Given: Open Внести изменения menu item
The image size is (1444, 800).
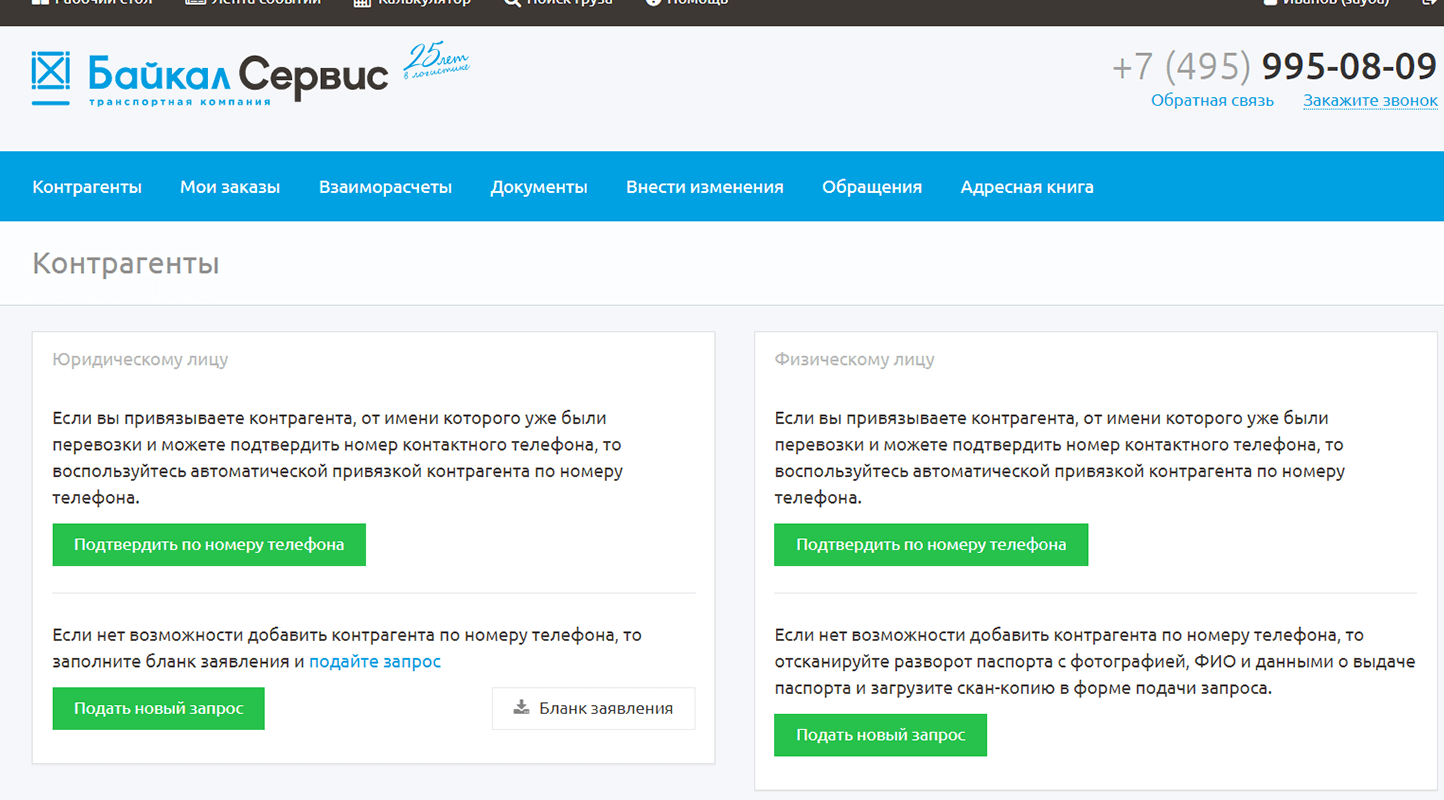Looking at the screenshot, I should pyautogui.click(x=705, y=187).
